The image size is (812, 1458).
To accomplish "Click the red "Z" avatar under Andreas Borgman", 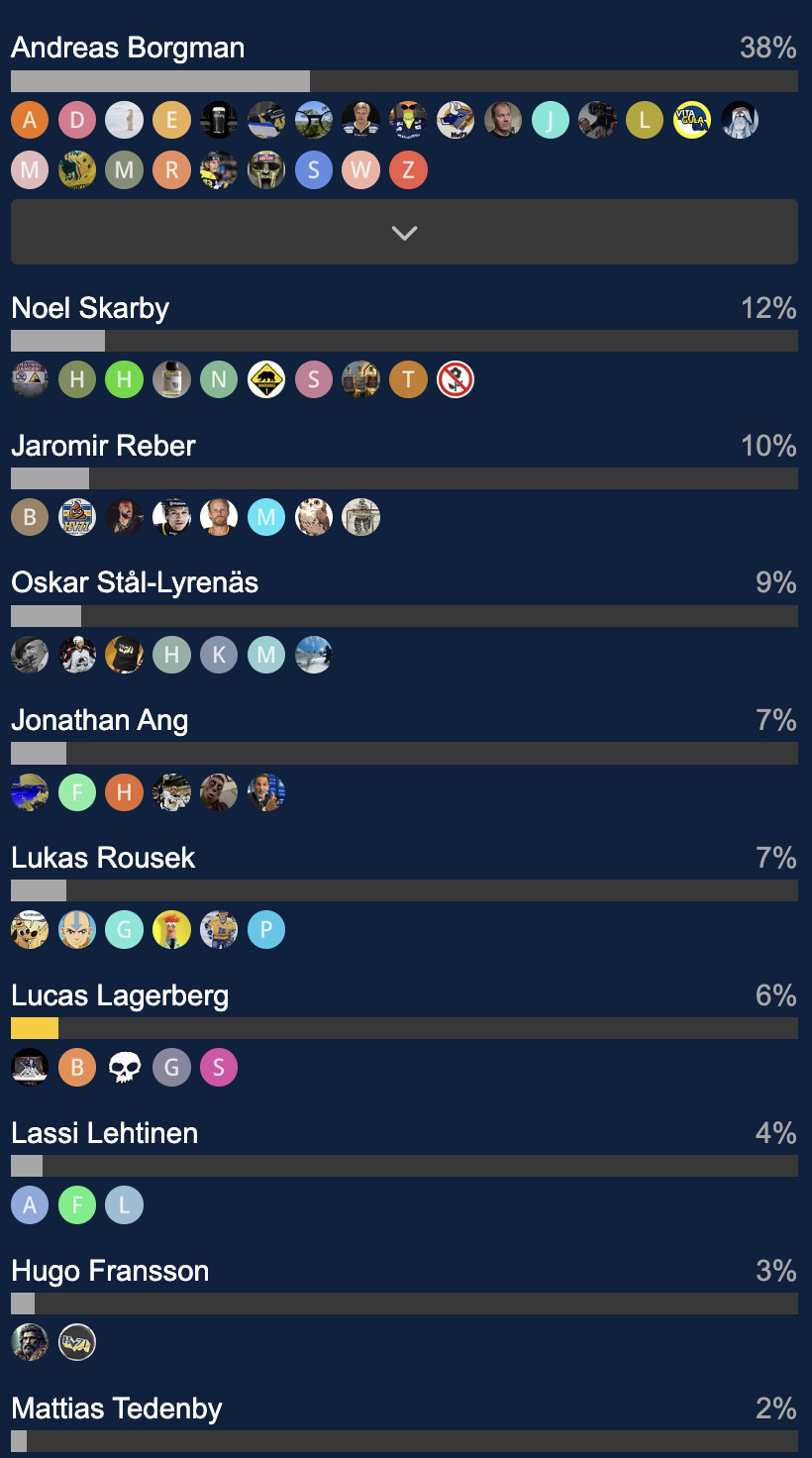I will pyautogui.click(x=408, y=170).
